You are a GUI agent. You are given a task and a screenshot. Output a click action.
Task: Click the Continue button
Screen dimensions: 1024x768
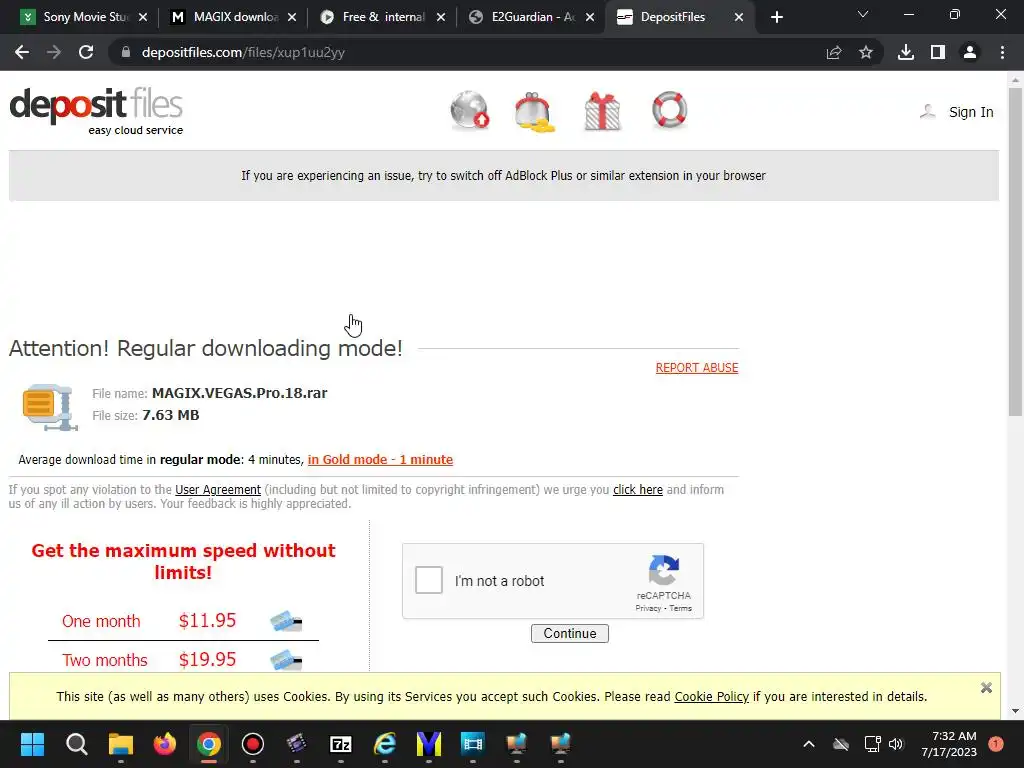coord(569,633)
